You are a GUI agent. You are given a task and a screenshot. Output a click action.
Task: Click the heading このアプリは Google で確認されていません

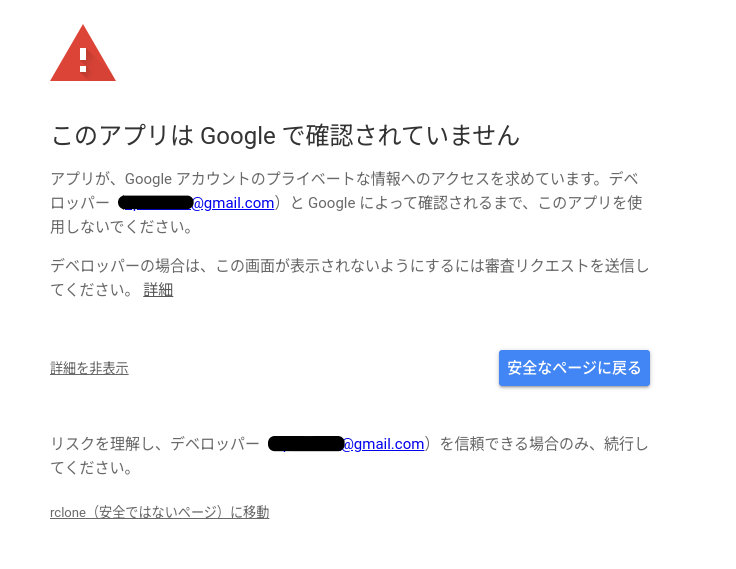(285, 136)
